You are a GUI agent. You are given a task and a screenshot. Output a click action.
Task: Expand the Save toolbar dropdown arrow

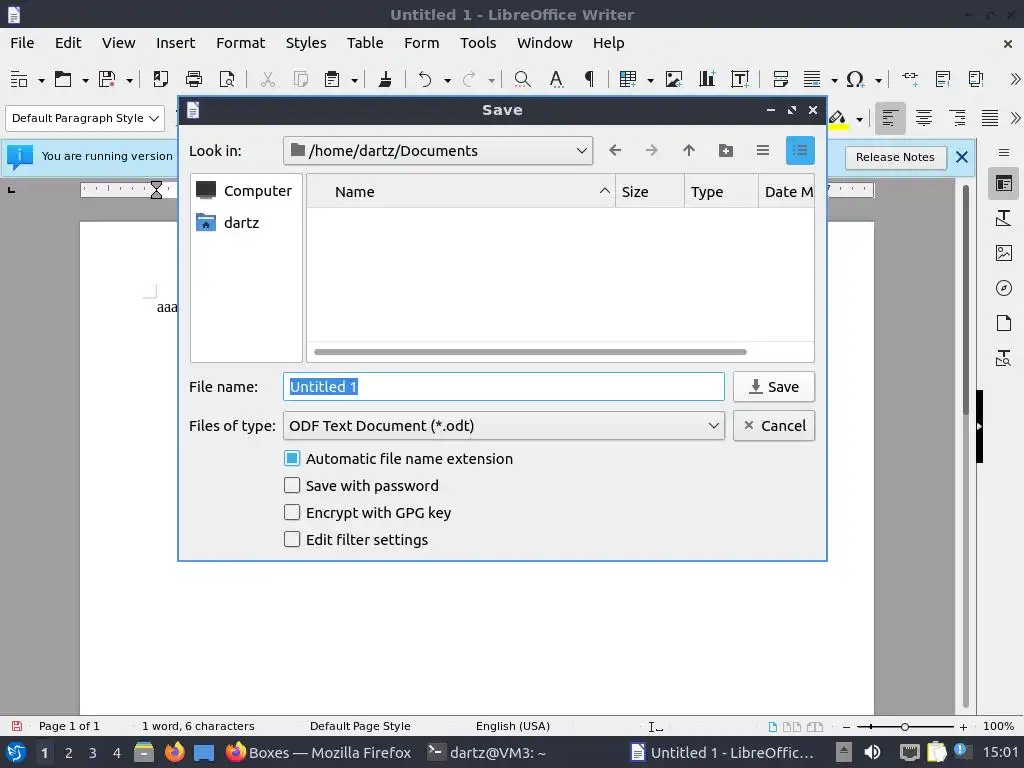(129, 80)
